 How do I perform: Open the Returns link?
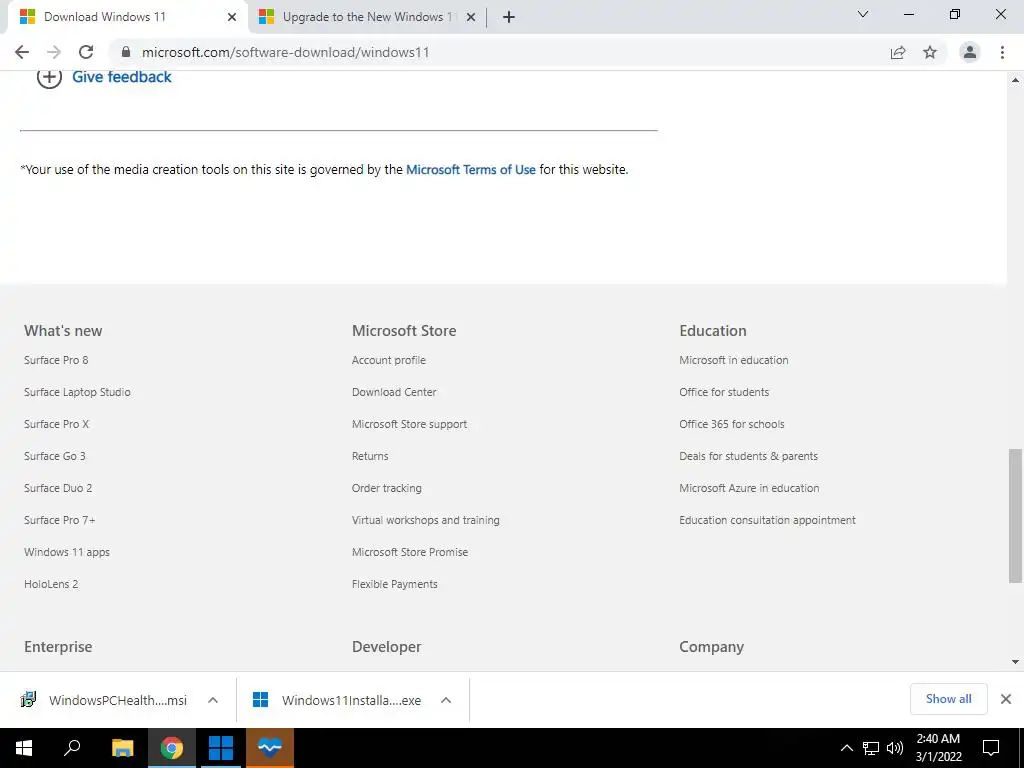click(370, 456)
